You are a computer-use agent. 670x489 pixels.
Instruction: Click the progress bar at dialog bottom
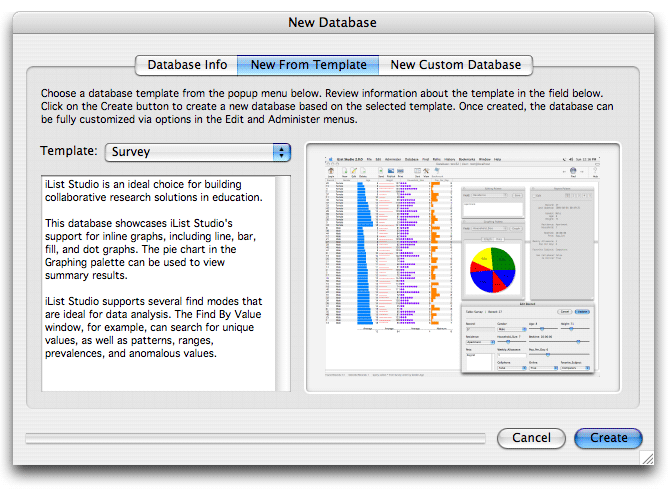[x=256, y=438]
